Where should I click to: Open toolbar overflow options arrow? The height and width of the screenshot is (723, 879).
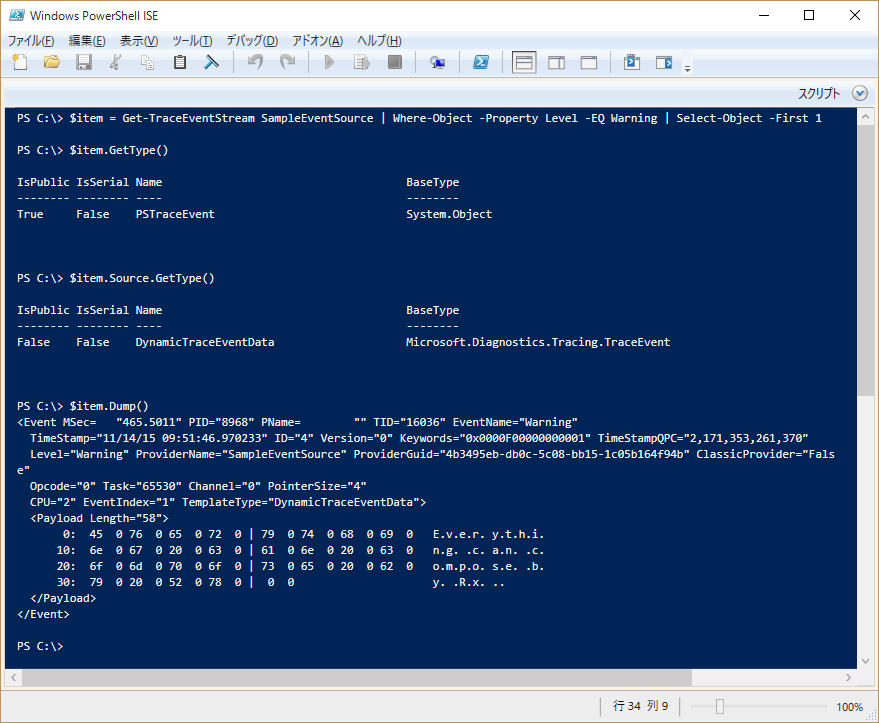687,68
